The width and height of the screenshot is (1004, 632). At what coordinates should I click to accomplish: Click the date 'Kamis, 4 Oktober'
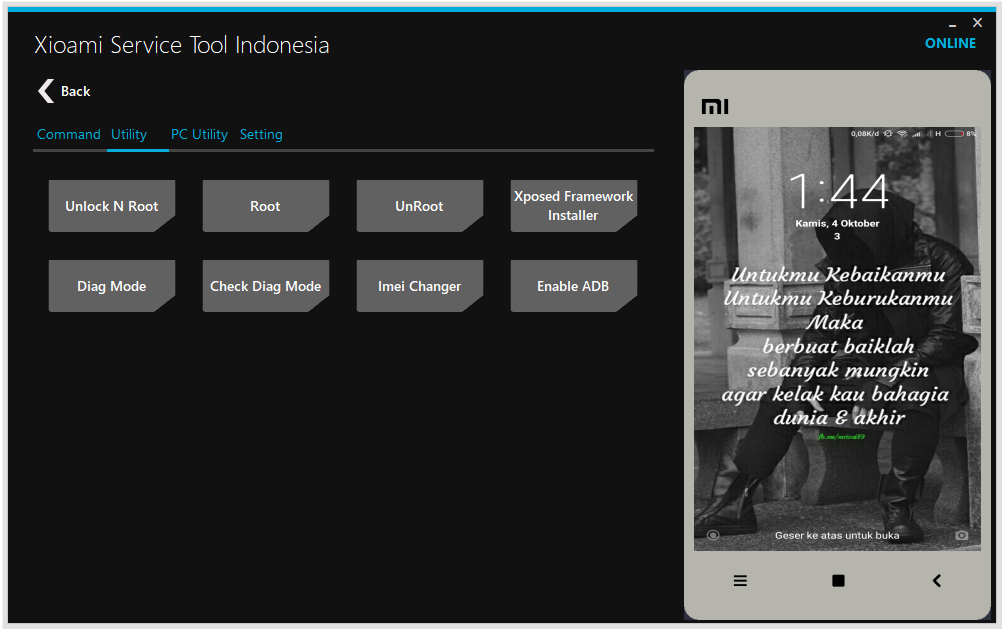tap(838, 223)
